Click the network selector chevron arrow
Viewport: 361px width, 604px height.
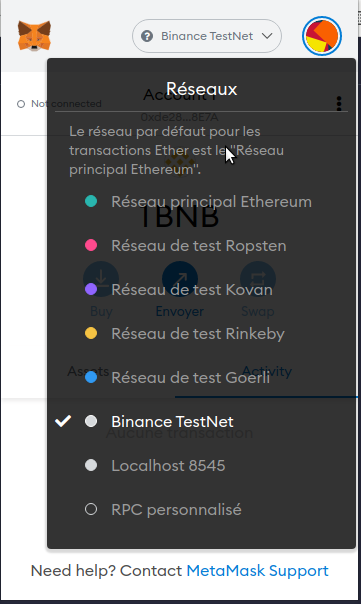click(x=267, y=36)
